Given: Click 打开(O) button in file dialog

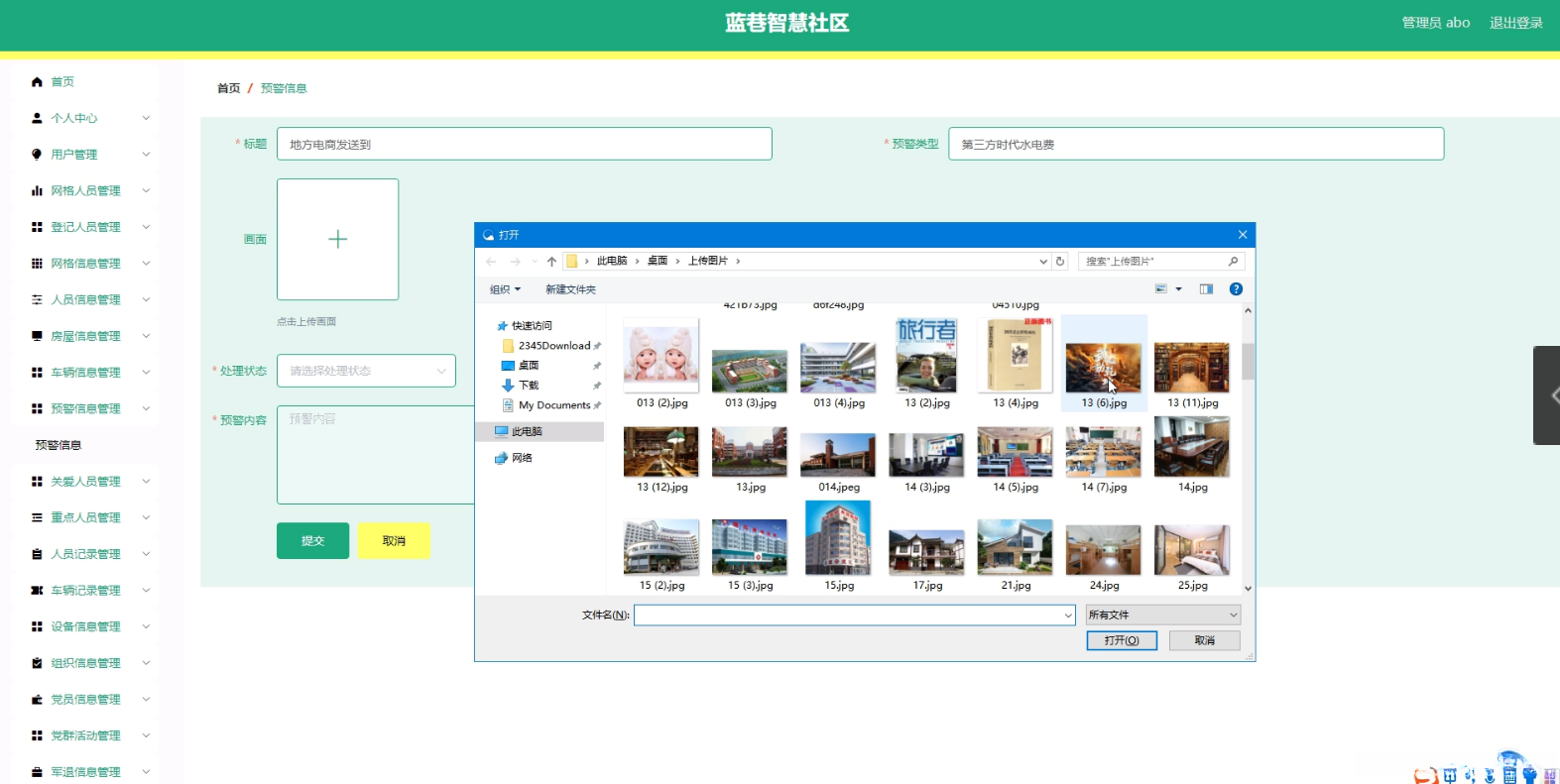Looking at the screenshot, I should [1122, 641].
